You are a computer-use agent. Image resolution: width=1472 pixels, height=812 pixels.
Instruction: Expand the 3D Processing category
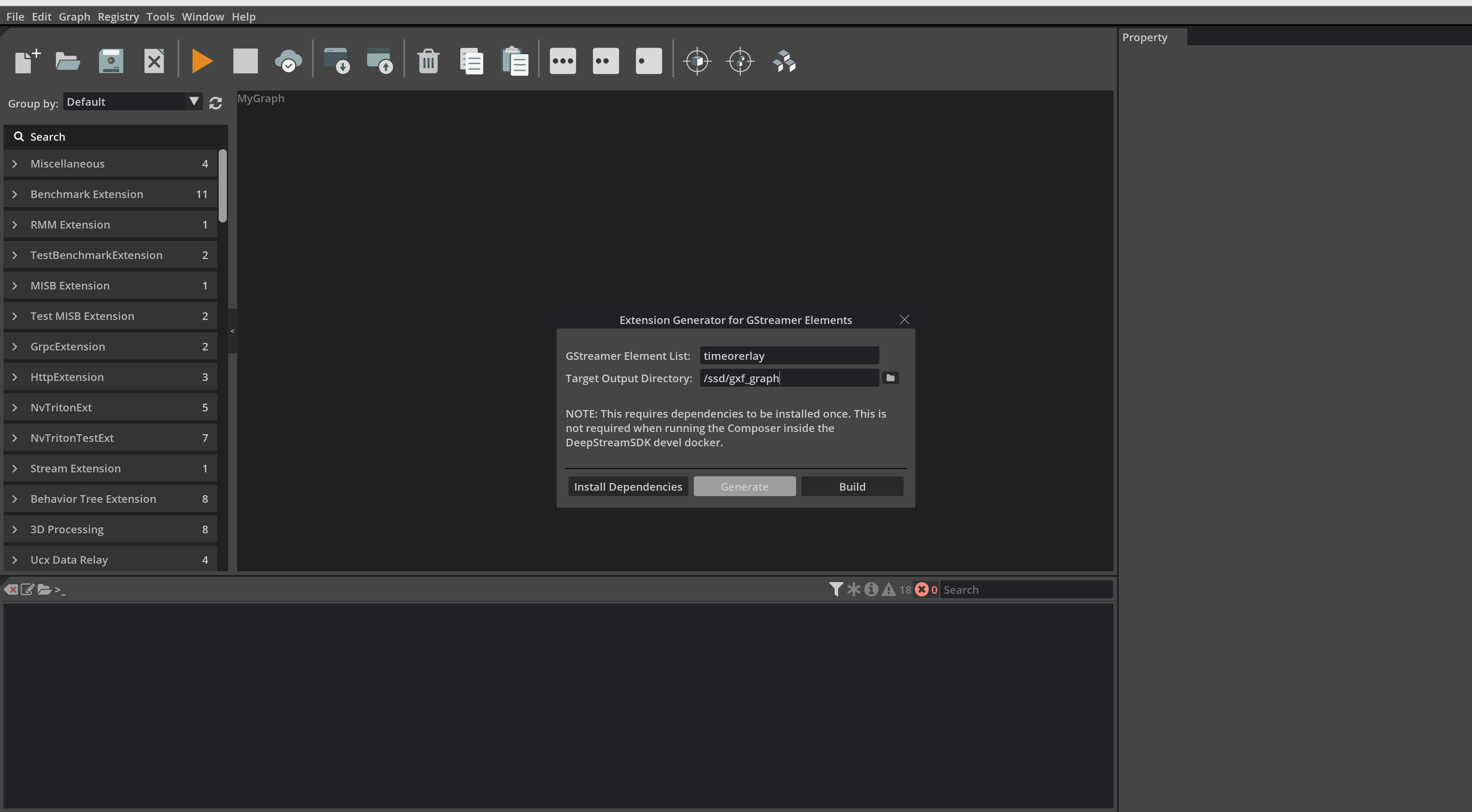pos(110,530)
